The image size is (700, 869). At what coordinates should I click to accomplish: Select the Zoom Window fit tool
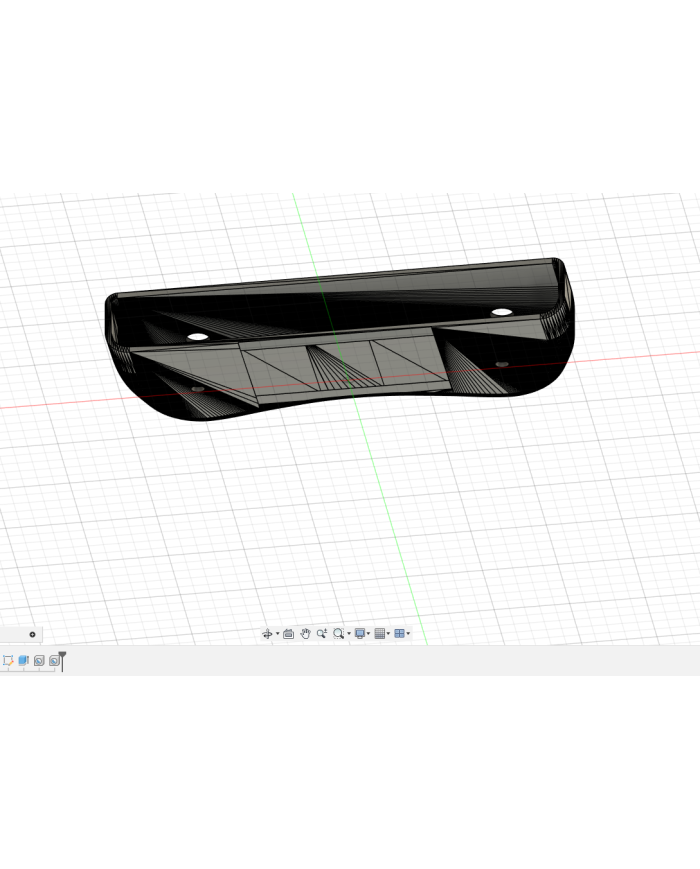339,634
